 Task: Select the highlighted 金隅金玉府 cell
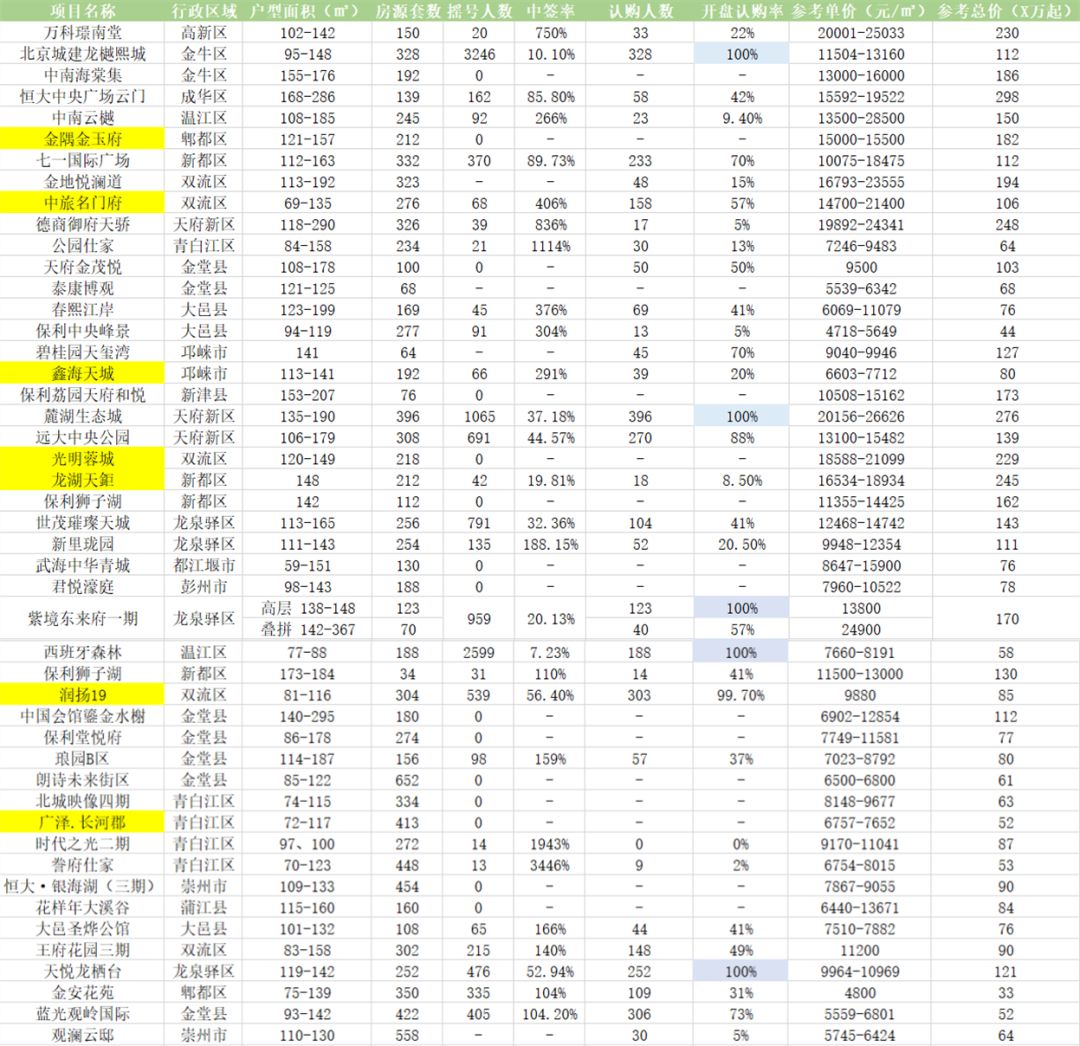tap(83, 139)
